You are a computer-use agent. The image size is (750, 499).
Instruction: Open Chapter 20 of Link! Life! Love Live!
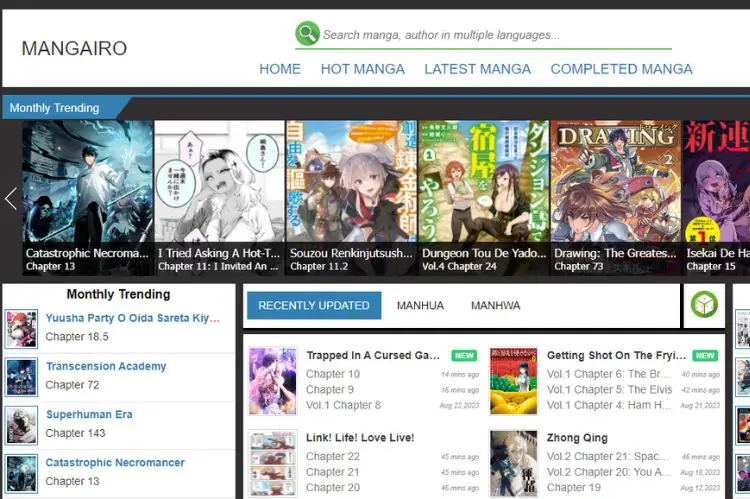[333, 488]
